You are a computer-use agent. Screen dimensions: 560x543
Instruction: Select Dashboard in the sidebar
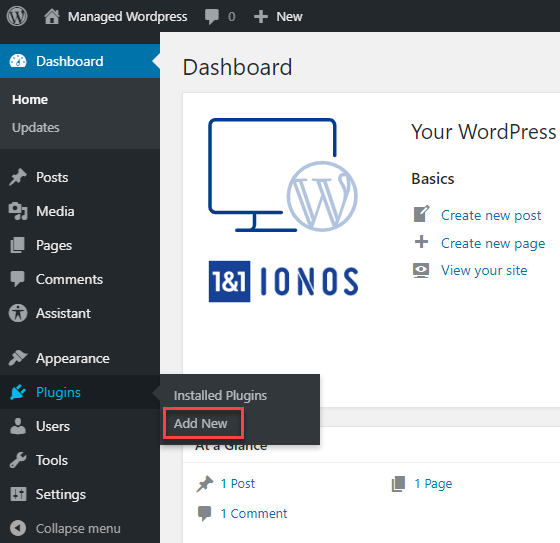click(x=70, y=61)
